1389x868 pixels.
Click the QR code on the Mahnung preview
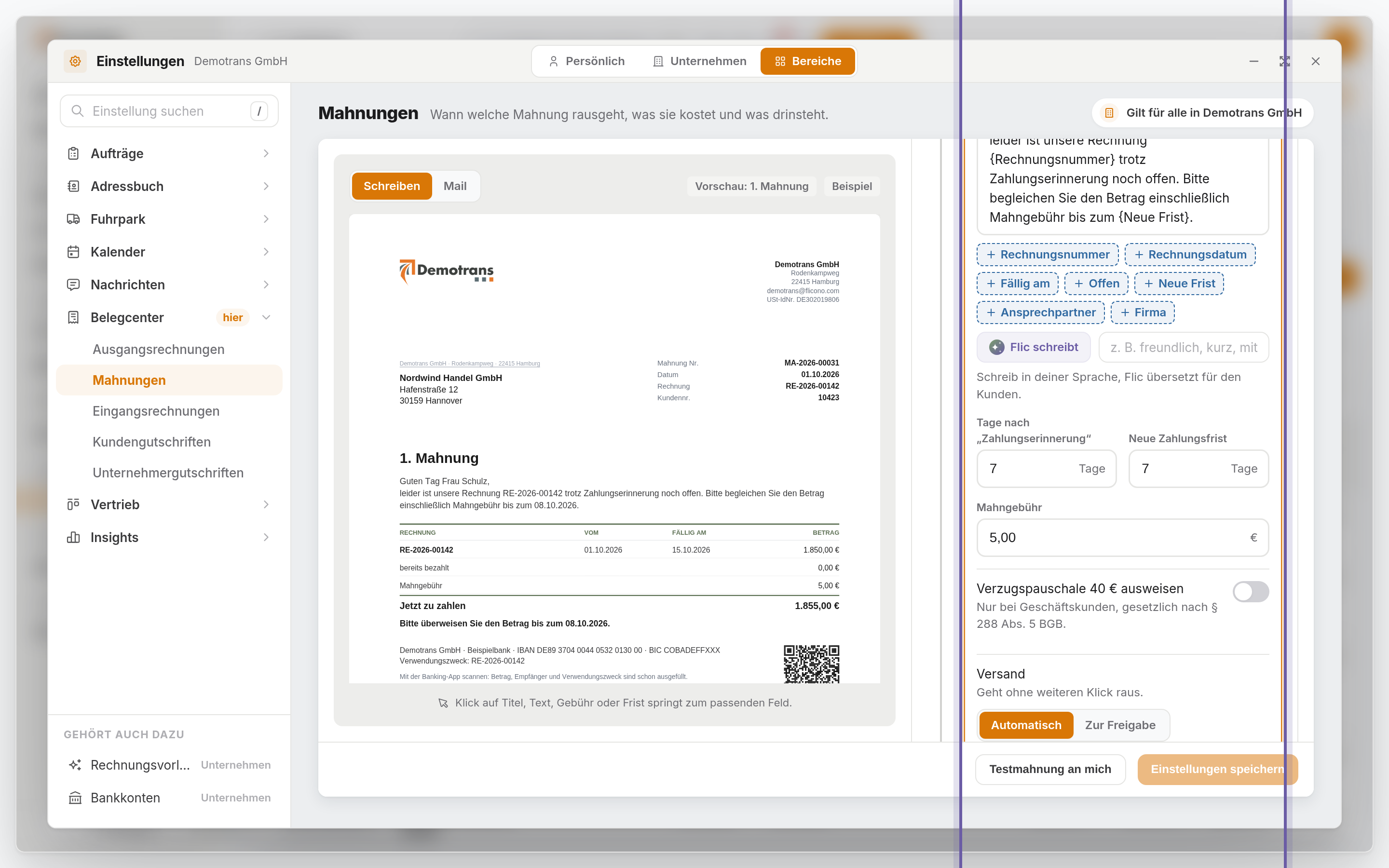[x=812, y=664]
